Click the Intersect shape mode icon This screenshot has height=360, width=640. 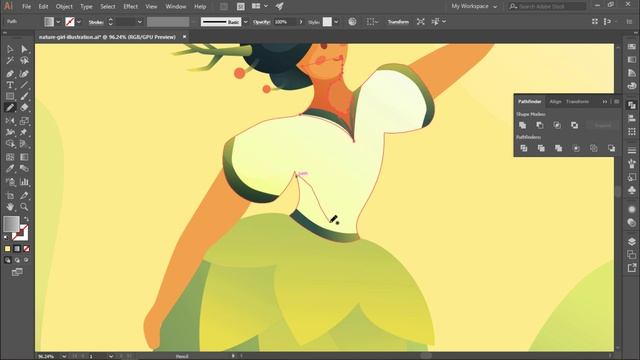tap(557, 125)
